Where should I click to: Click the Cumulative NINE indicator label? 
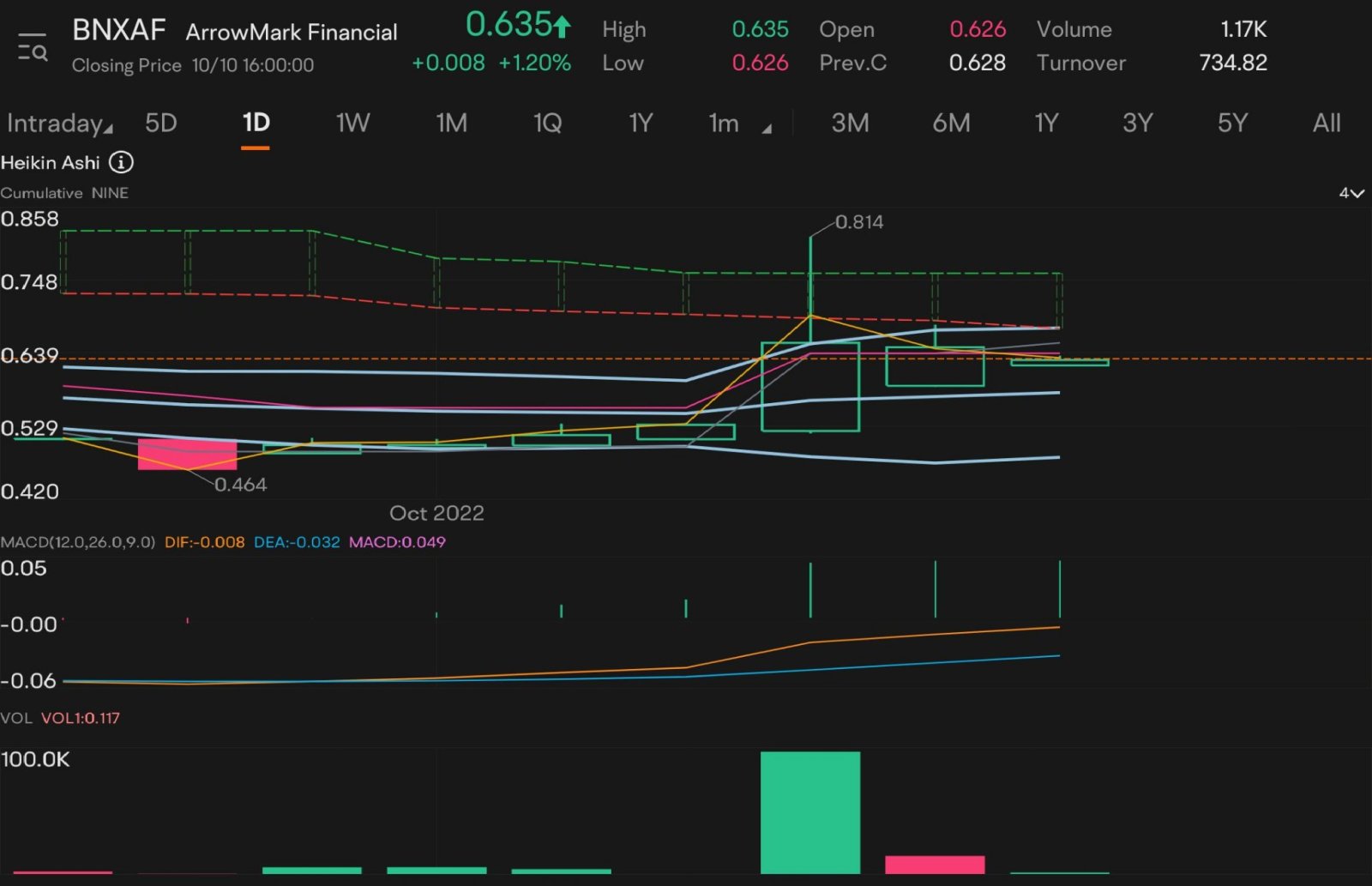pyautogui.click(x=64, y=193)
